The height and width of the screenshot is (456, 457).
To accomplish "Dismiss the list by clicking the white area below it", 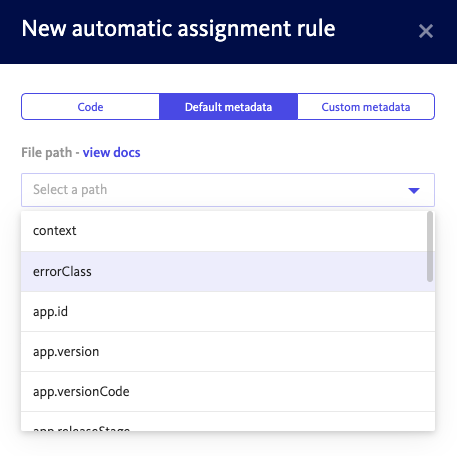I will pos(228,444).
